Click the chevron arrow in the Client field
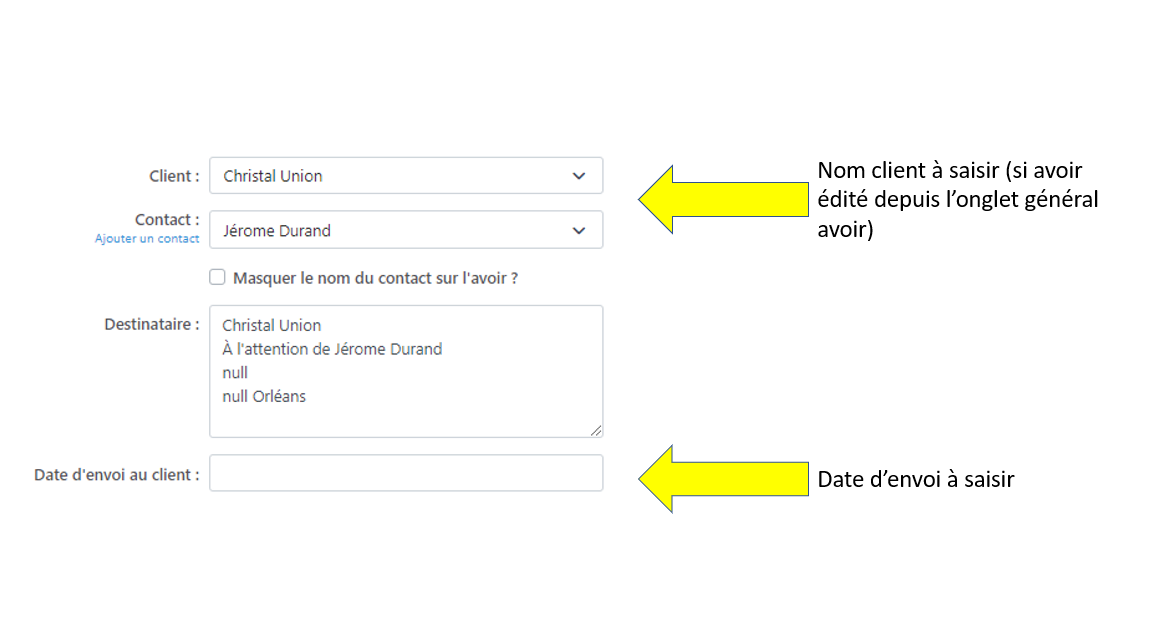Screen dimensions: 1176x640 (579, 176)
